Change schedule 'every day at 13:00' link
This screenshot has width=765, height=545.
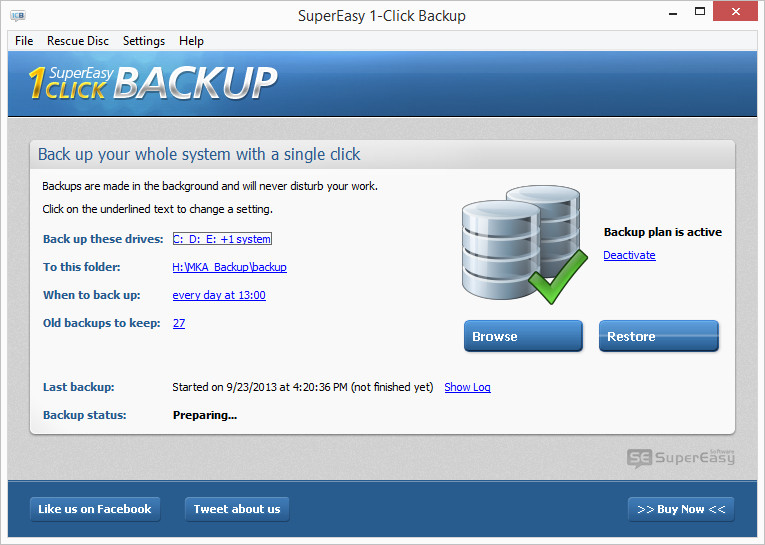pyautogui.click(x=219, y=295)
